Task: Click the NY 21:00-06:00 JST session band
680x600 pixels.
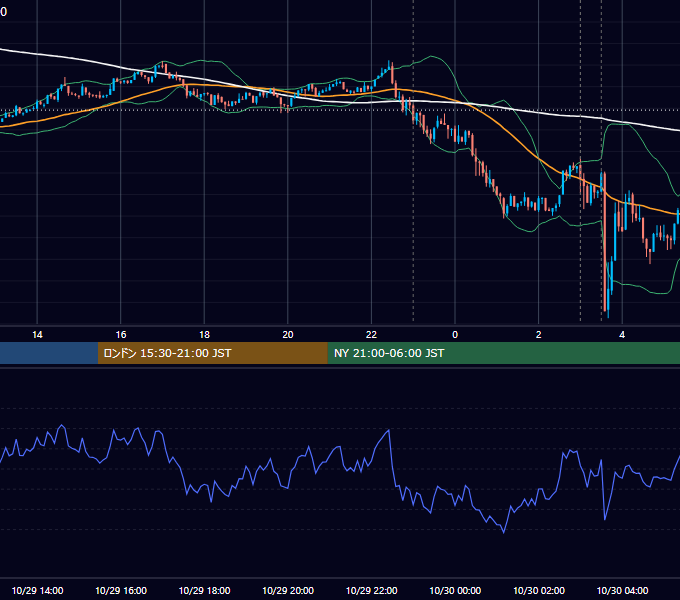Action: 503,353
